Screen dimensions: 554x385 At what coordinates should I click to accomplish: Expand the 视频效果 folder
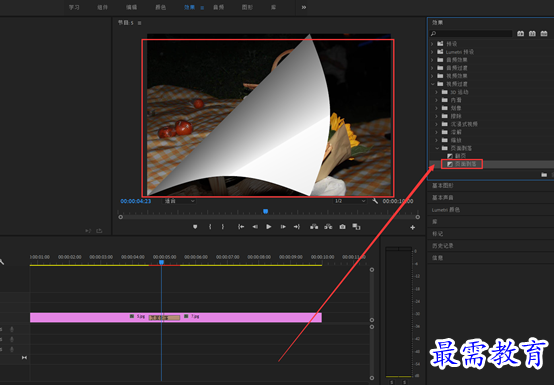pos(432,76)
